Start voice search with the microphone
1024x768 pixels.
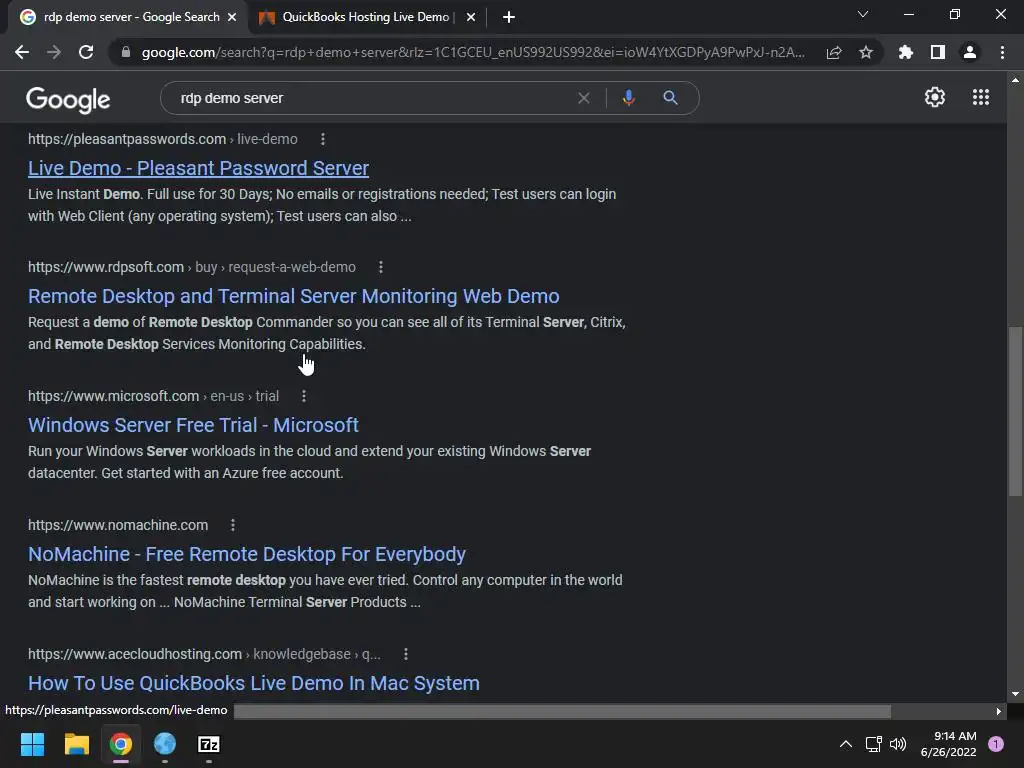(629, 98)
